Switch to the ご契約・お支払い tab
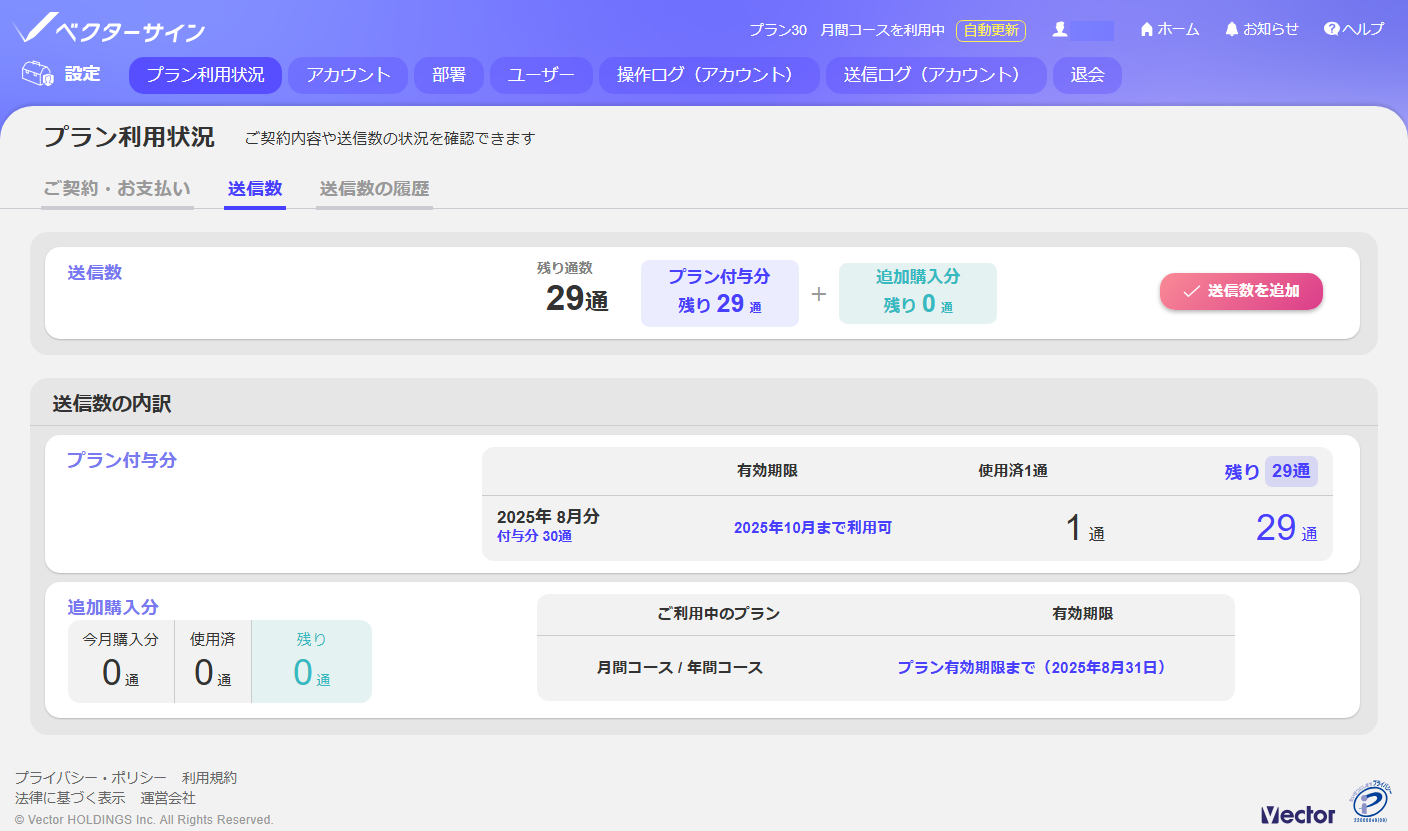Viewport: 1408px width, 831px height. click(x=117, y=189)
